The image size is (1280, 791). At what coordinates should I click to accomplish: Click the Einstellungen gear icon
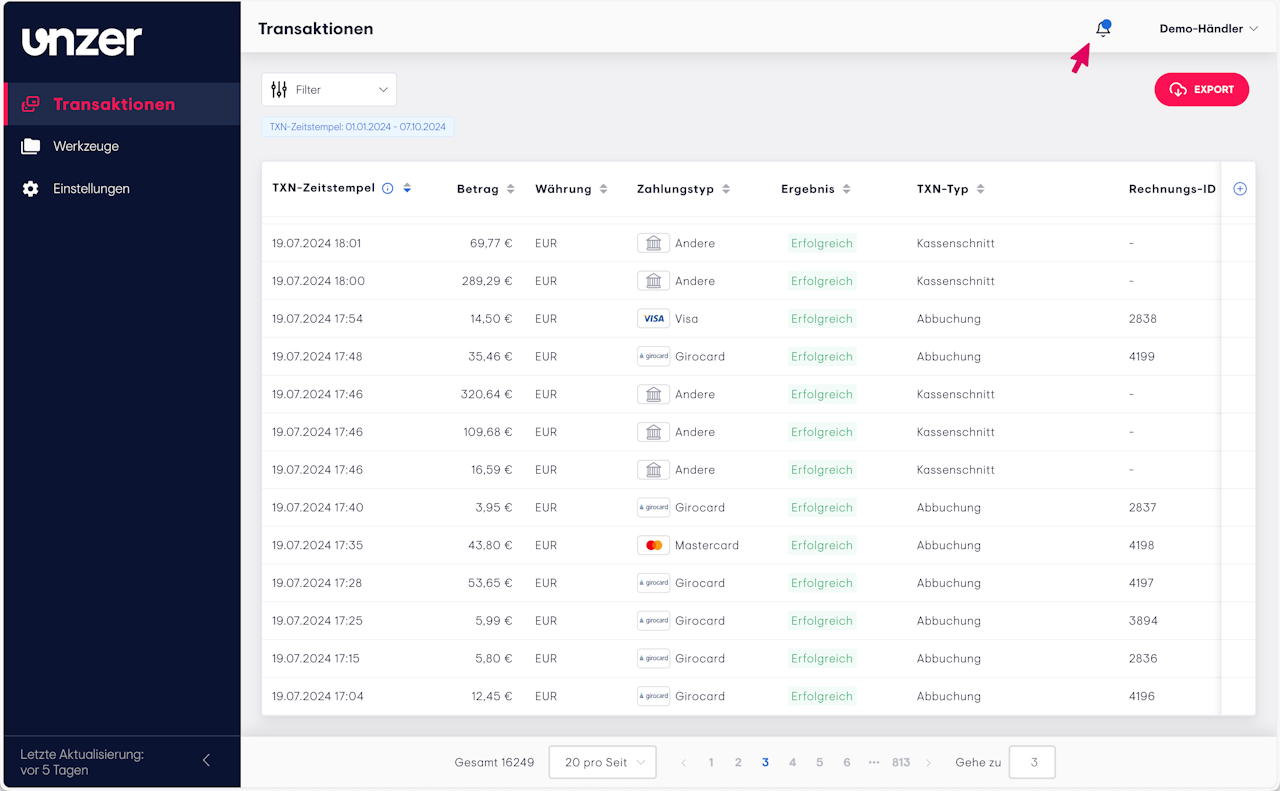pyautogui.click(x=31, y=189)
